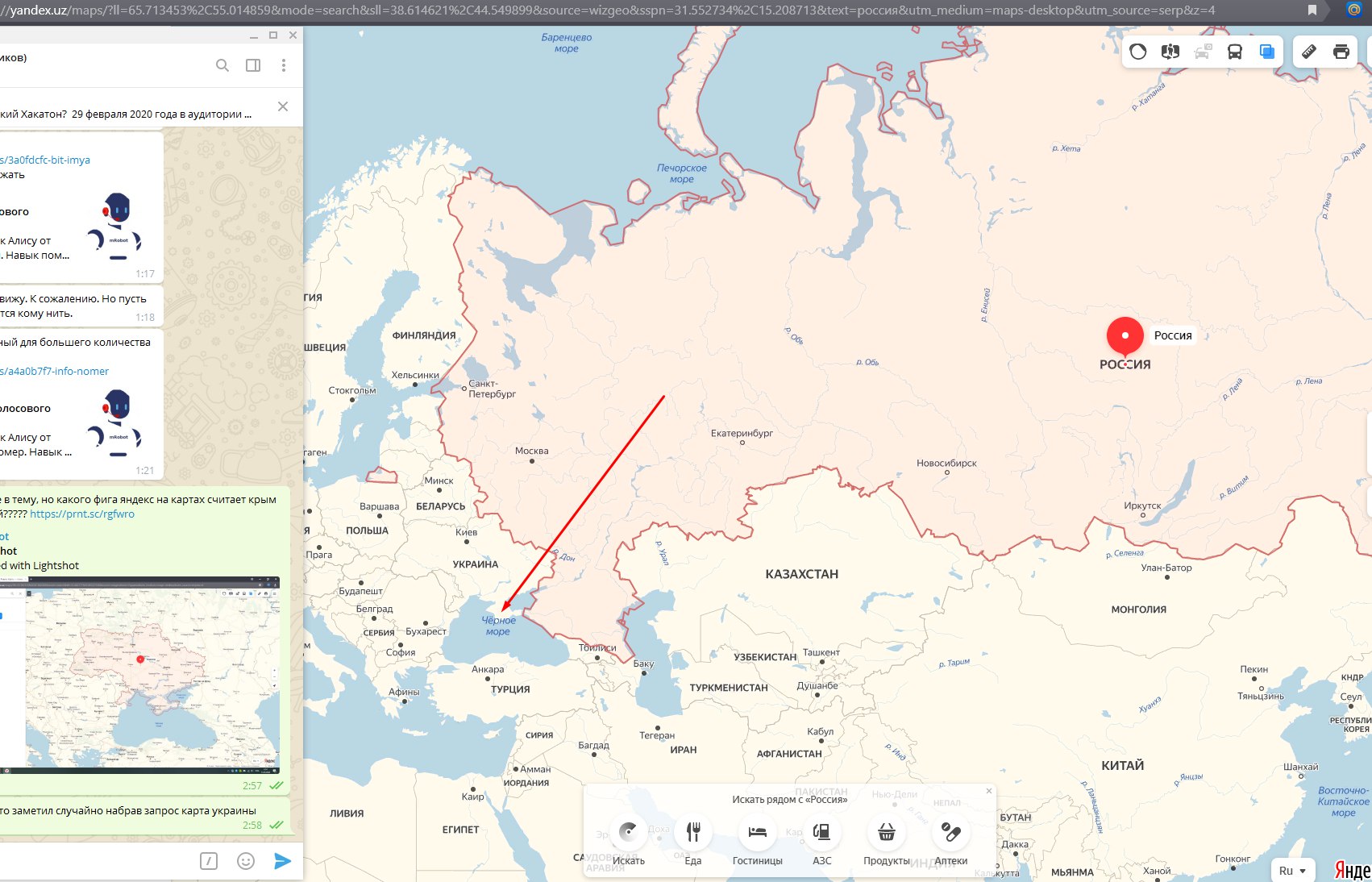Close the chat window
Viewport: 1372px width, 882px height.
coord(293,35)
